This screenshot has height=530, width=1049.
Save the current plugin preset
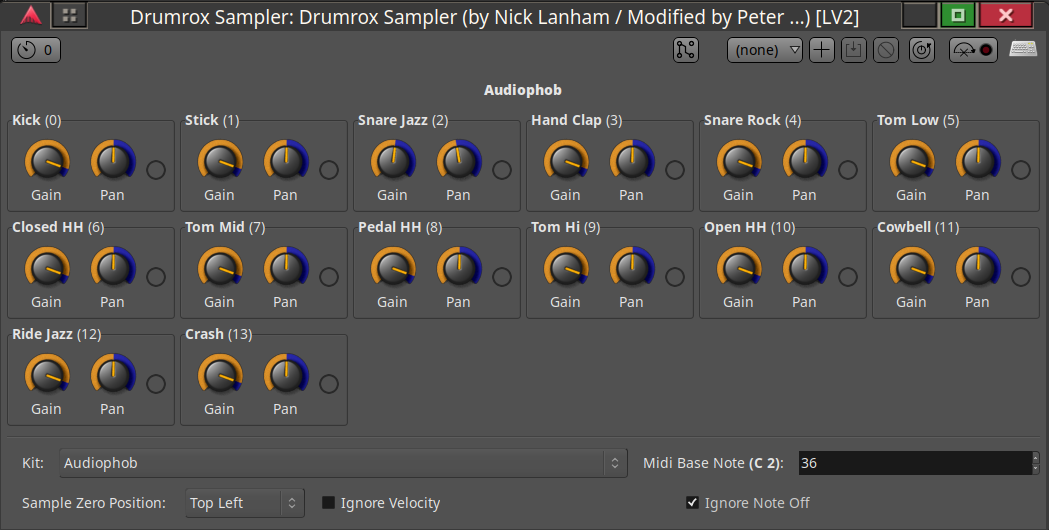click(x=854, y=50)
